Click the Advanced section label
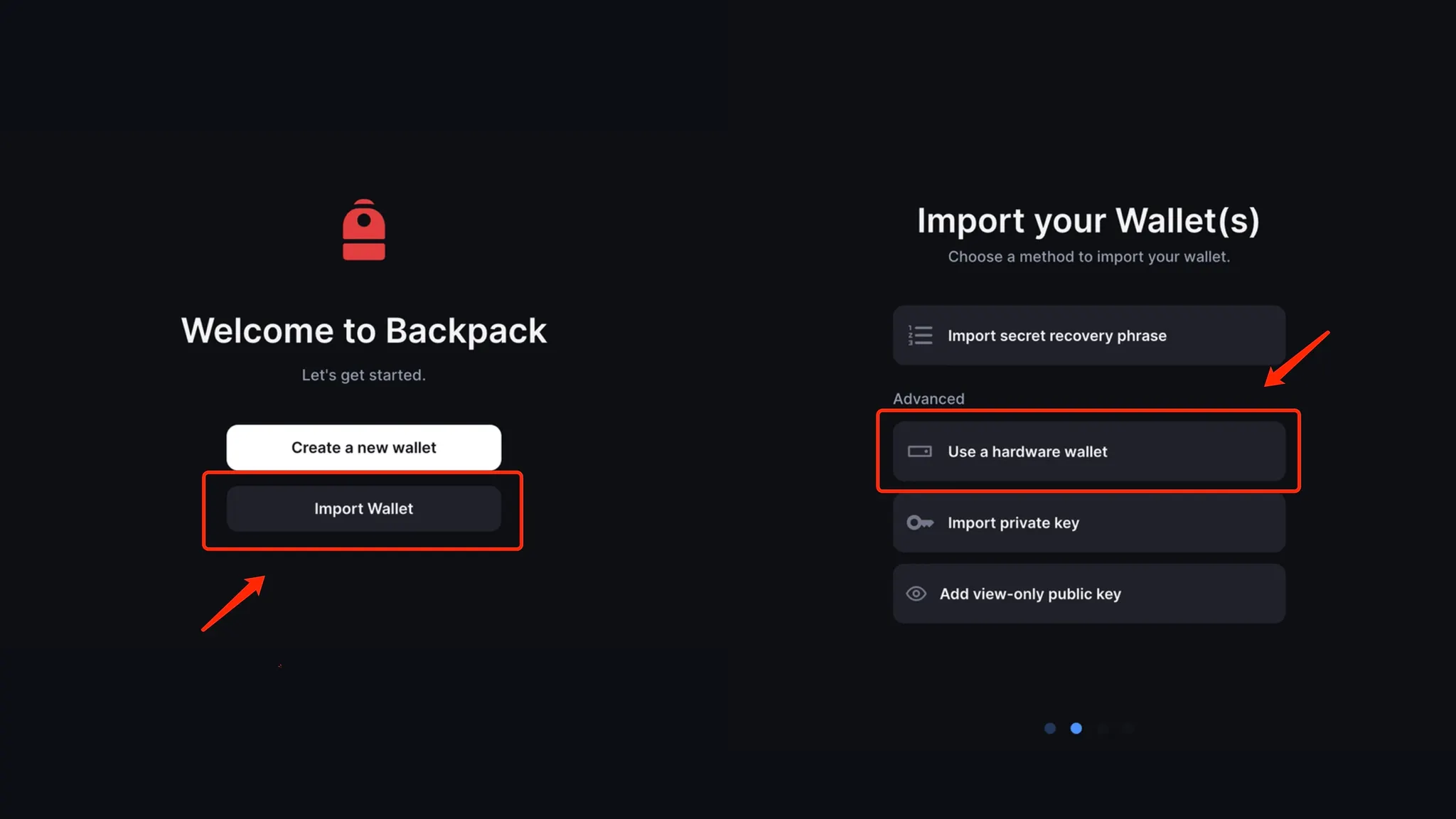The height and width of the screenshot is (819, 1456). [x=928, y=399]
